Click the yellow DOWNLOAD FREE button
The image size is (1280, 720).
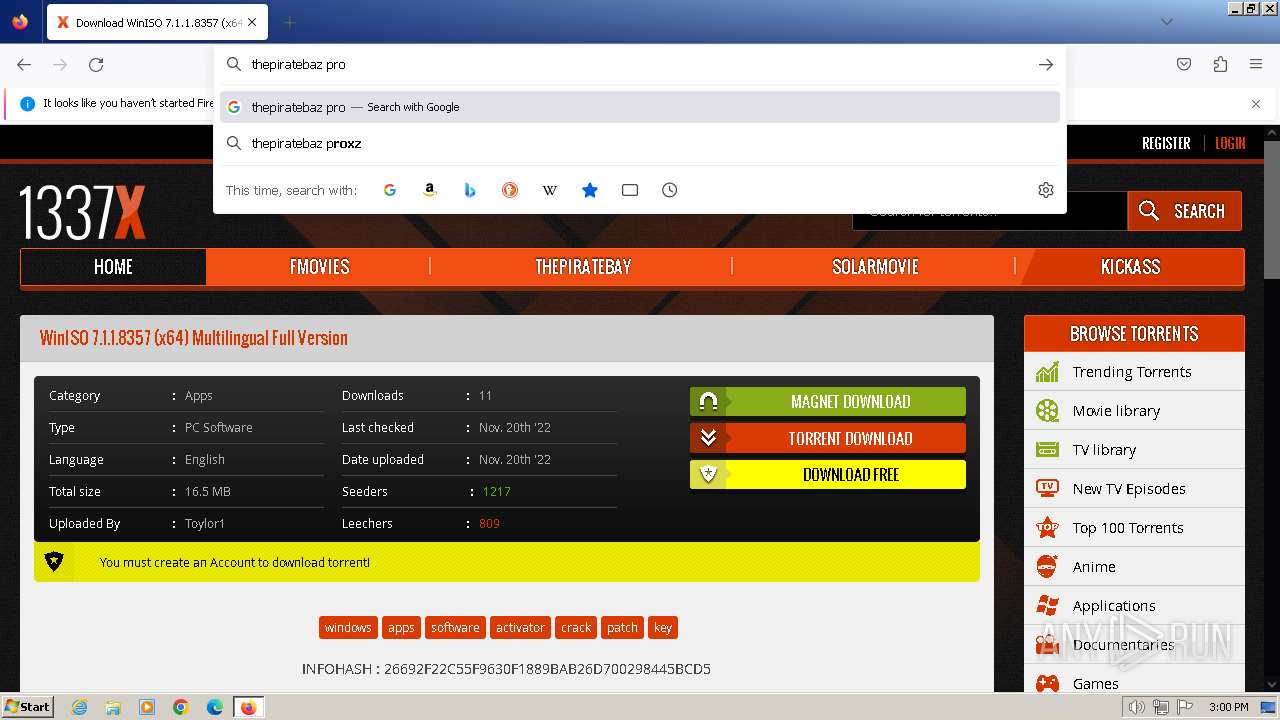[x=828, y=475]
